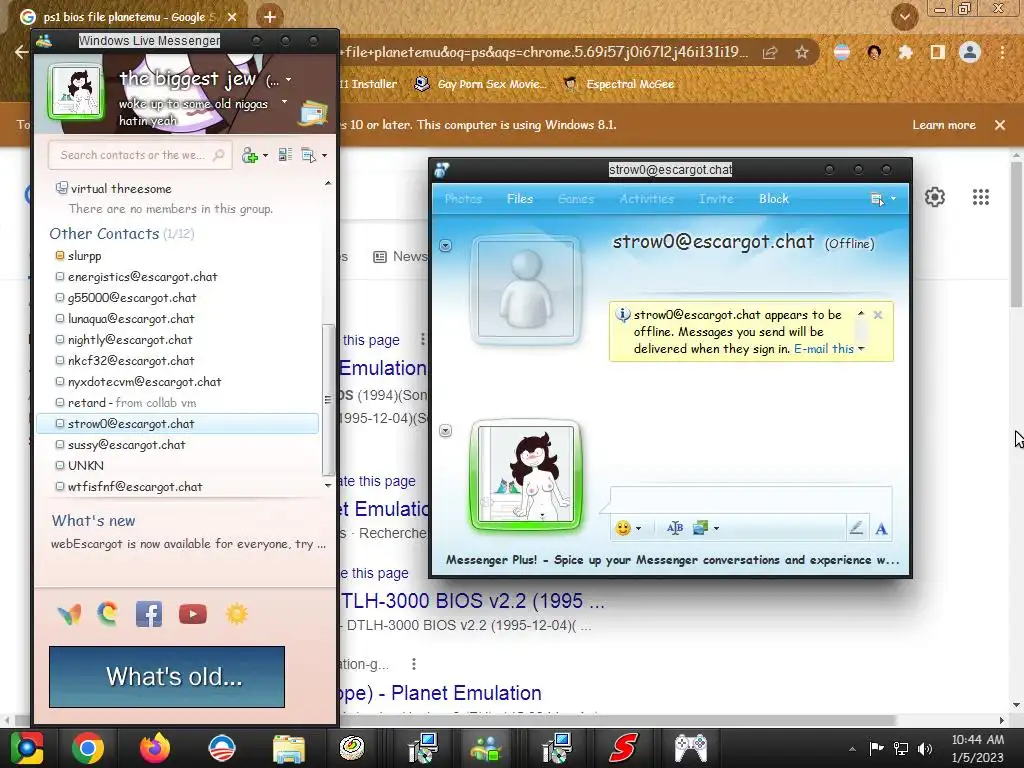Close the Chrome Windows 8.1 info bar
Screen dimensions: 1024x768
tap(1000, 125)
